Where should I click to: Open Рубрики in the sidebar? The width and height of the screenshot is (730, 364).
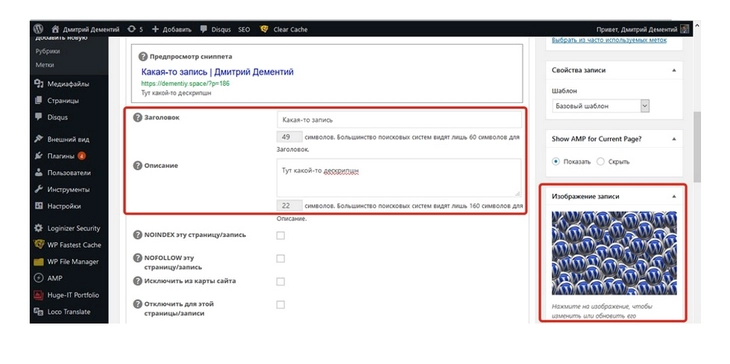pos(47,51)
